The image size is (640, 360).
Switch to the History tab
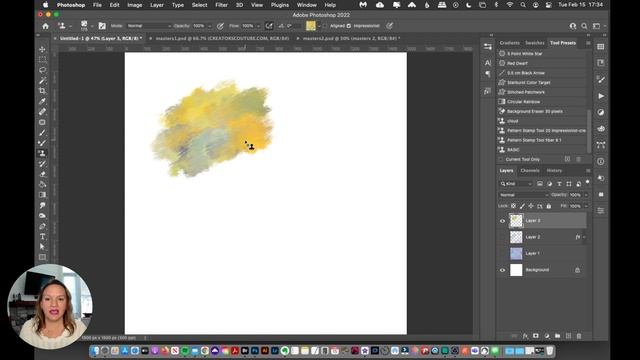(x=554, y=171)
